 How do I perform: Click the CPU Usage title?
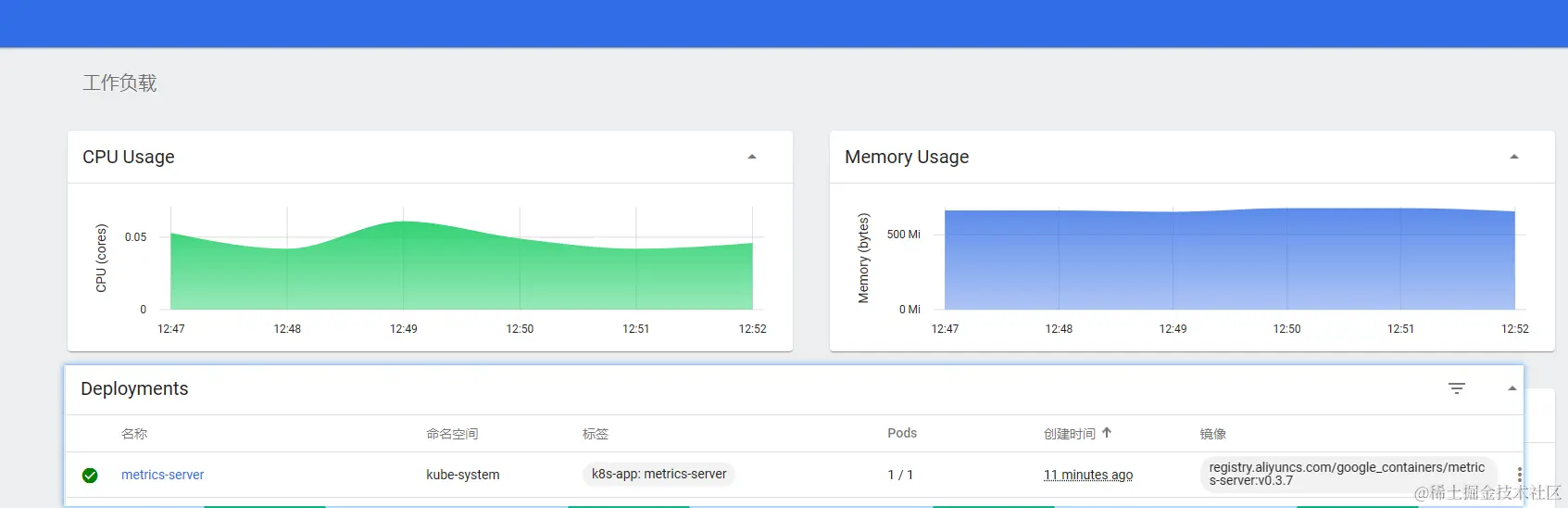pyautogui.click(x=129, y=157)
